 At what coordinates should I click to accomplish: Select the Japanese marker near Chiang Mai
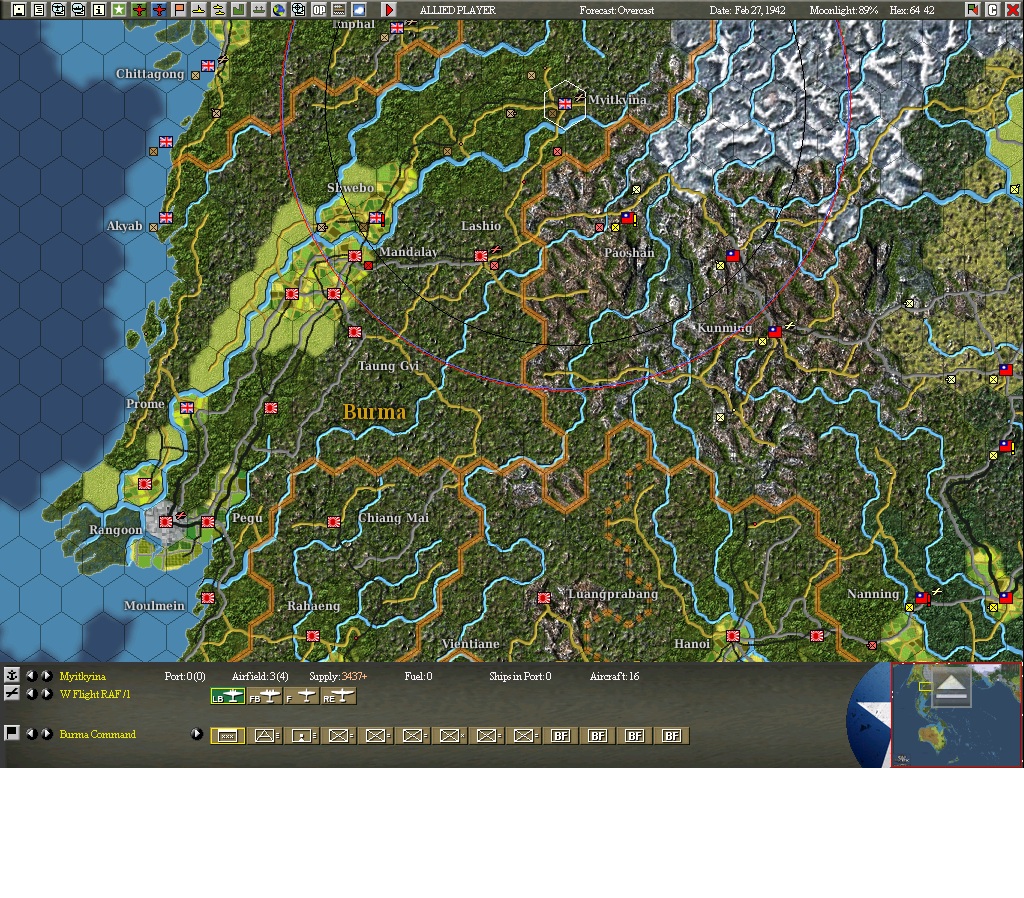tap(334, 522)
